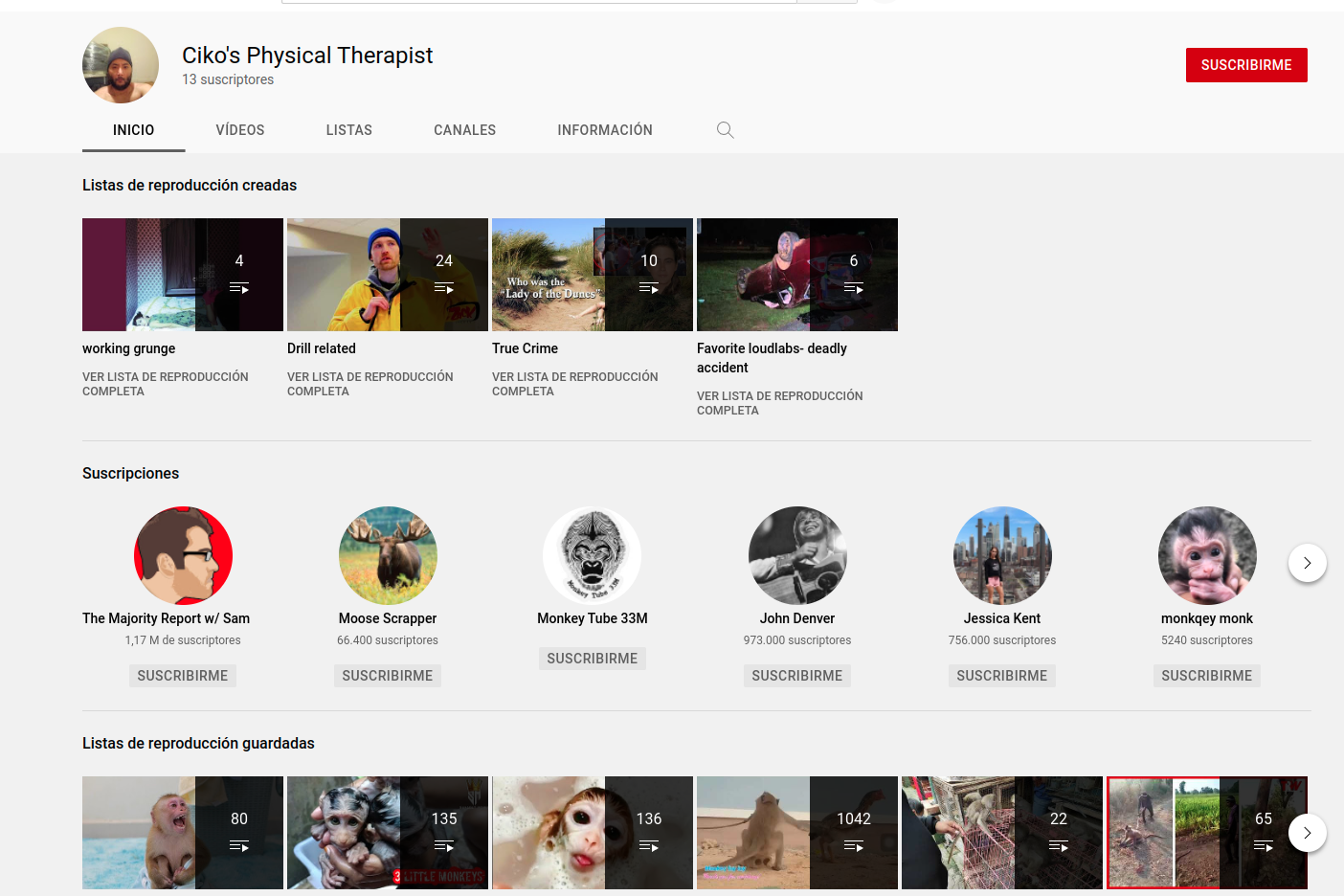Subscribe to Monkey Tube 33M
1344x896 pixels.
(x=593, y=659)
